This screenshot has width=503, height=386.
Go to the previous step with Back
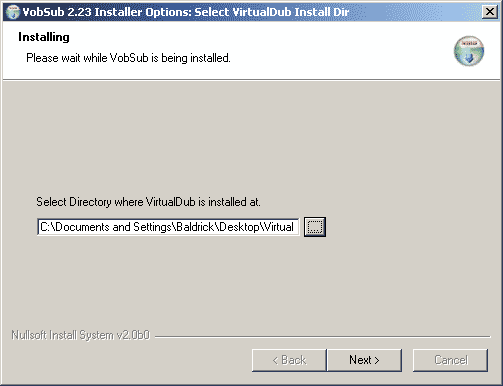coord(289,360)
